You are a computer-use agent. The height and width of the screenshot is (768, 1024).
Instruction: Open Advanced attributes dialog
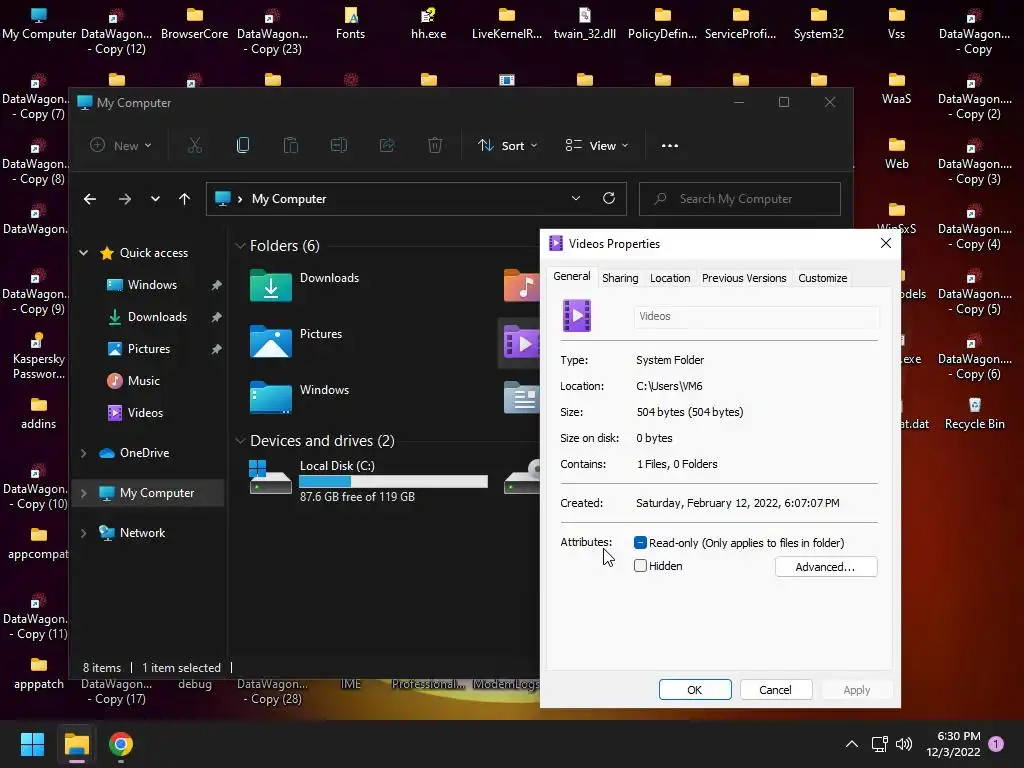click(x=825, y=567)
